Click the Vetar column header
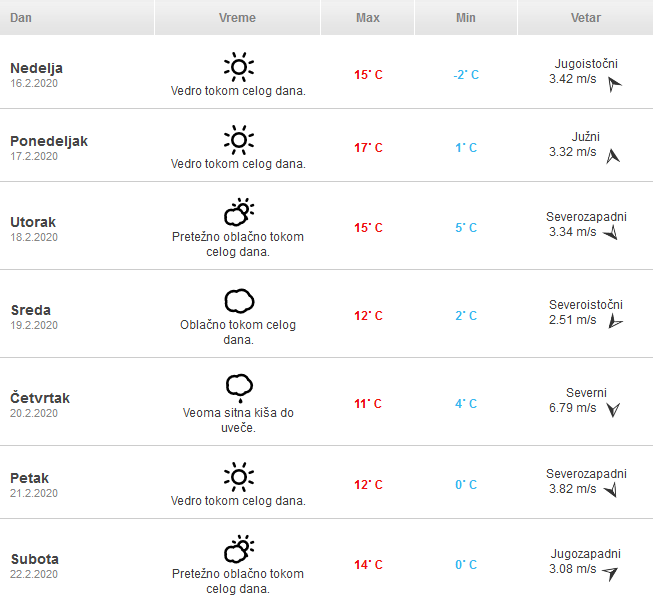 click(x=585, y=18)
